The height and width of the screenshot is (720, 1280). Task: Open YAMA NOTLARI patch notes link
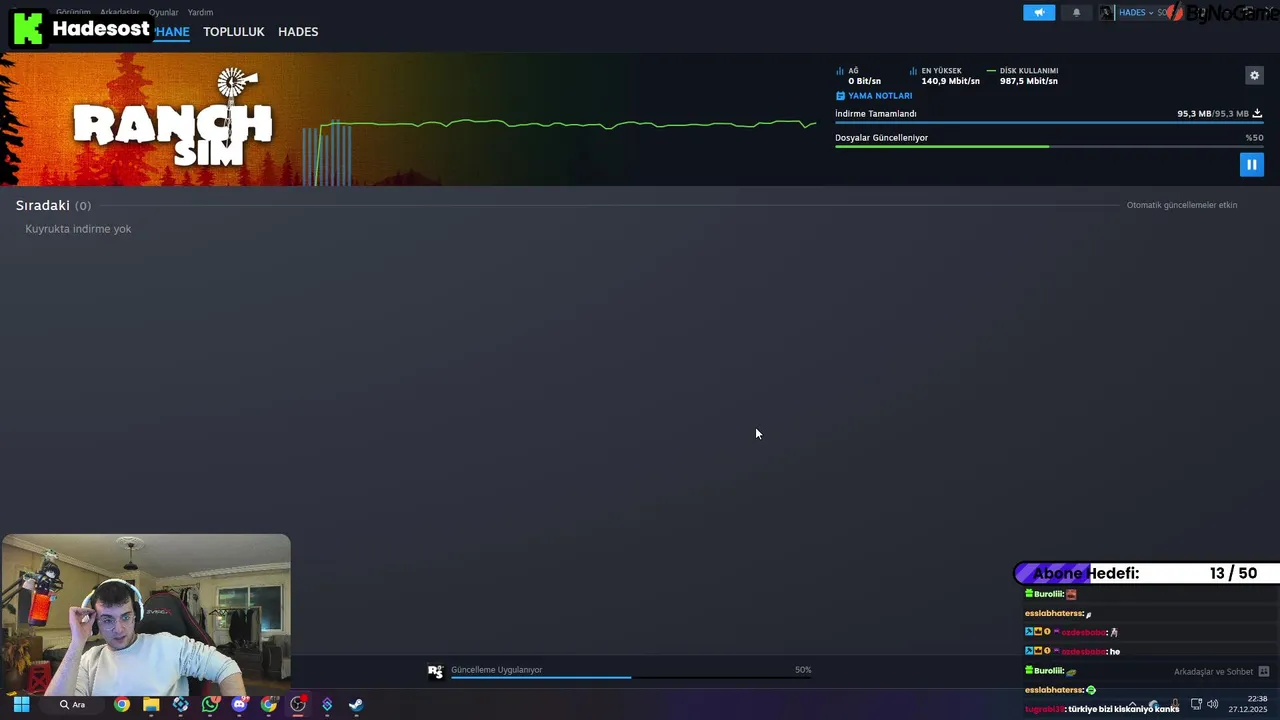click(874, 96)
